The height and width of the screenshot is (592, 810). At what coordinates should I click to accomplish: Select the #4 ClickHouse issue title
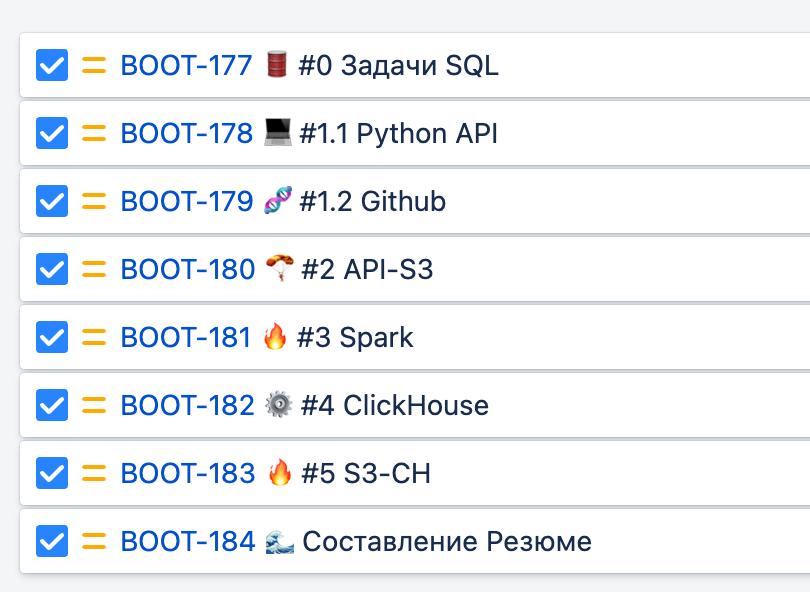click(x=395, y=405)
